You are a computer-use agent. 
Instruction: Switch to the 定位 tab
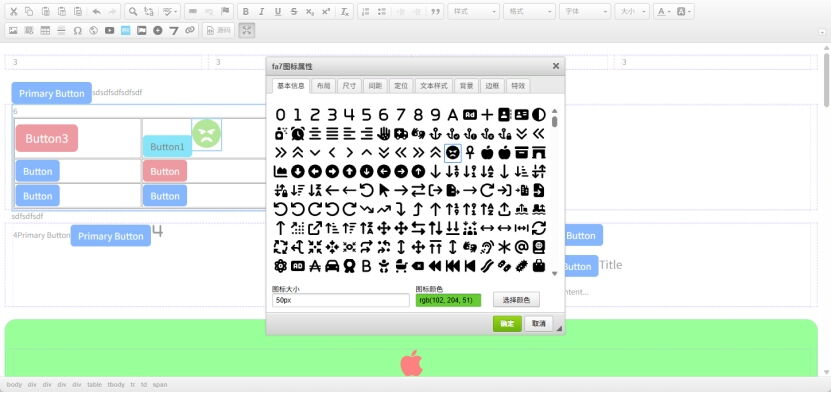(x=401, y=86)
